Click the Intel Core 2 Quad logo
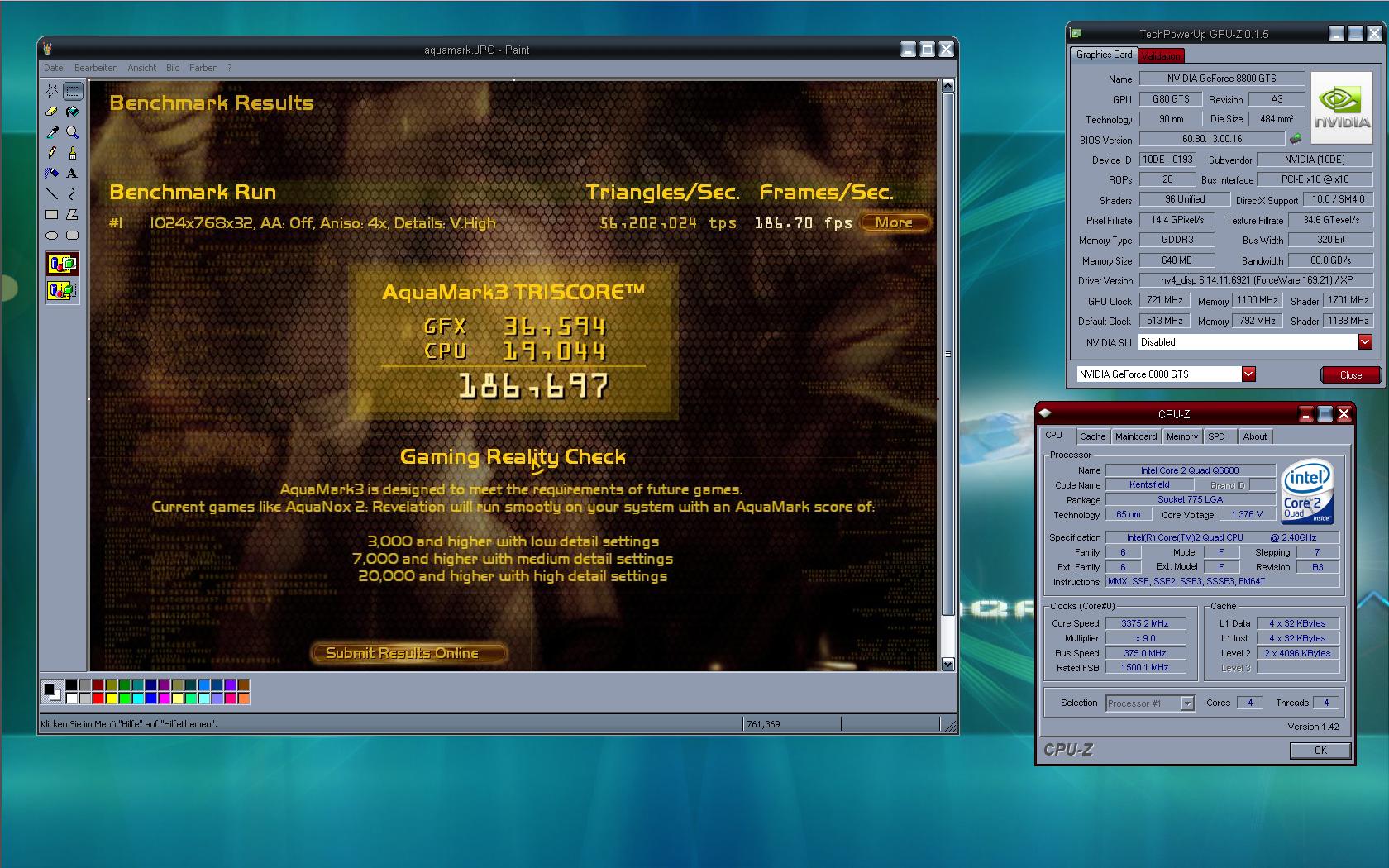 click(x=1307, y=492)
